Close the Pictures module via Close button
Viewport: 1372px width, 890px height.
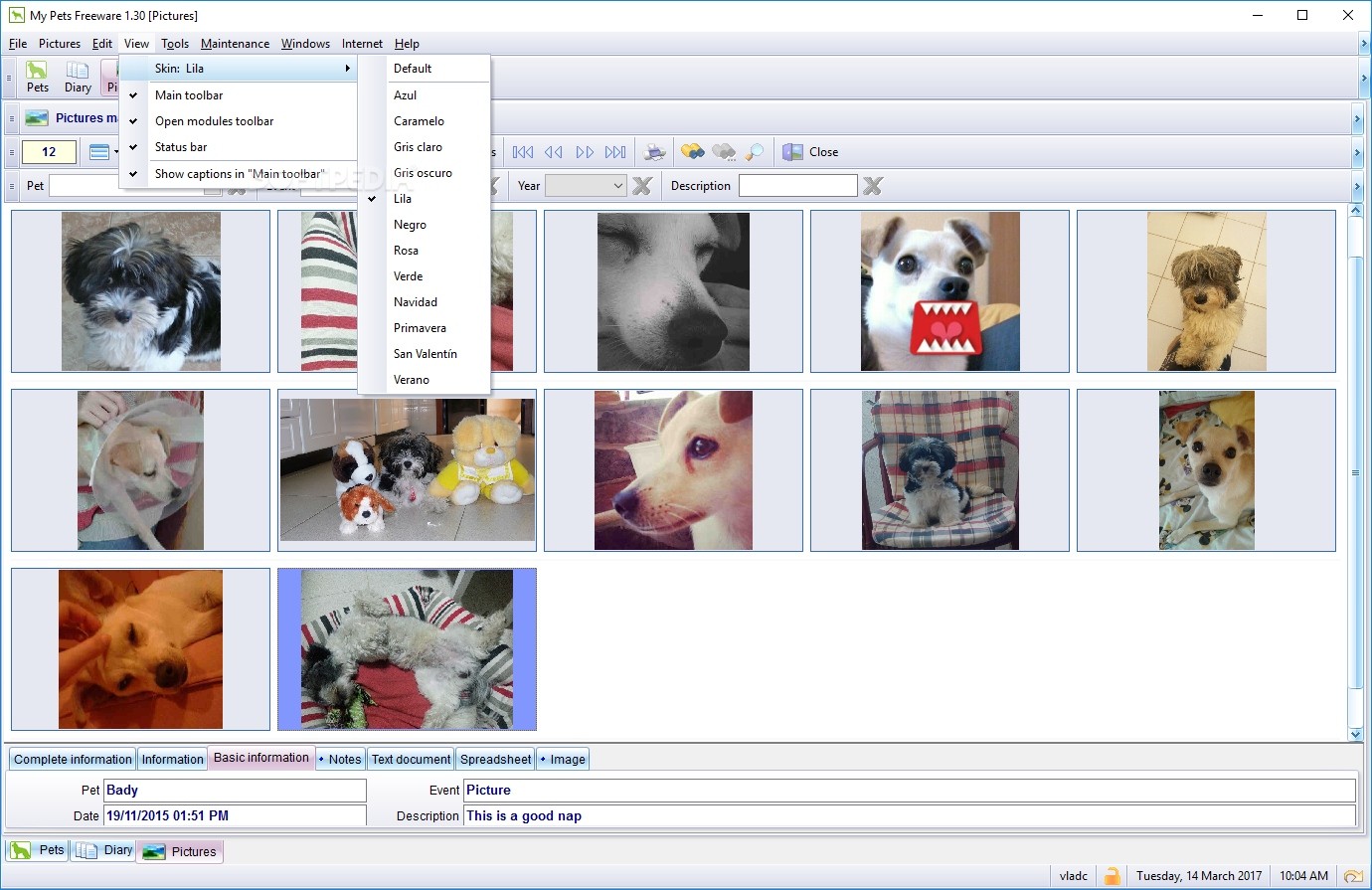pyautogui.click(x=810, y=152)
